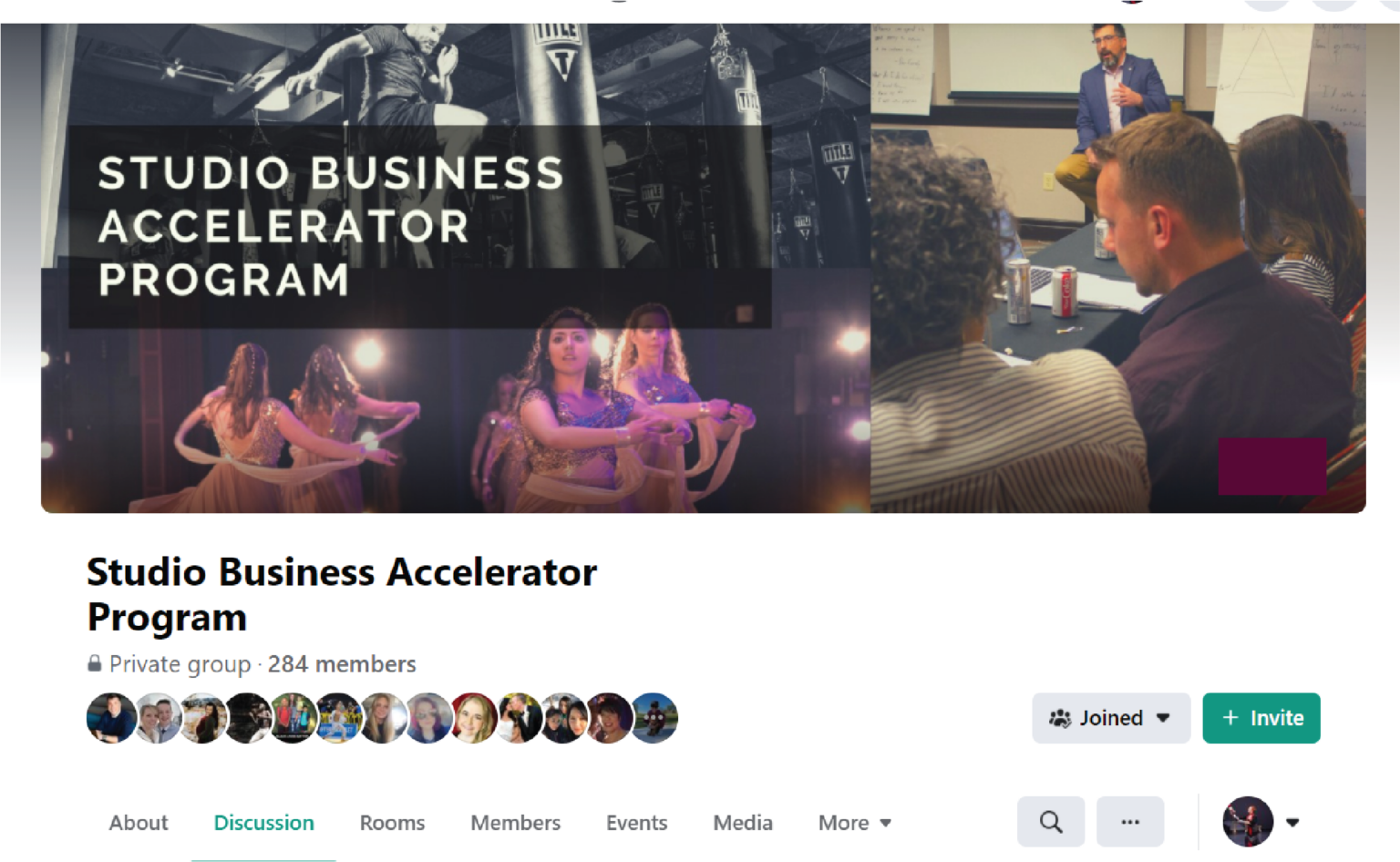
Task: Open the Rooms tab
Action: [x=392, y=823]
